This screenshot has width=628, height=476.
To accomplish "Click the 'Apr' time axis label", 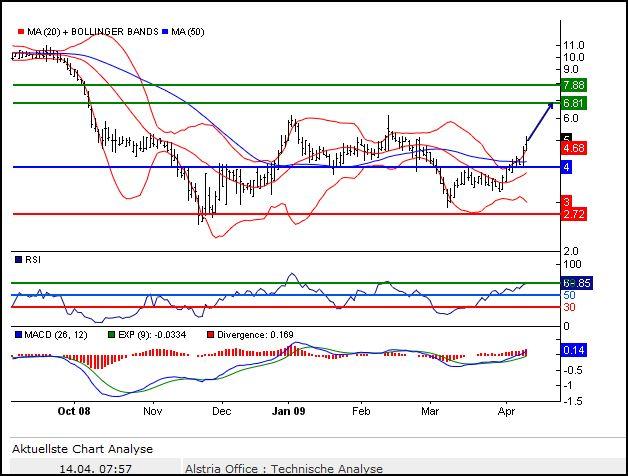I will (506, 411).
